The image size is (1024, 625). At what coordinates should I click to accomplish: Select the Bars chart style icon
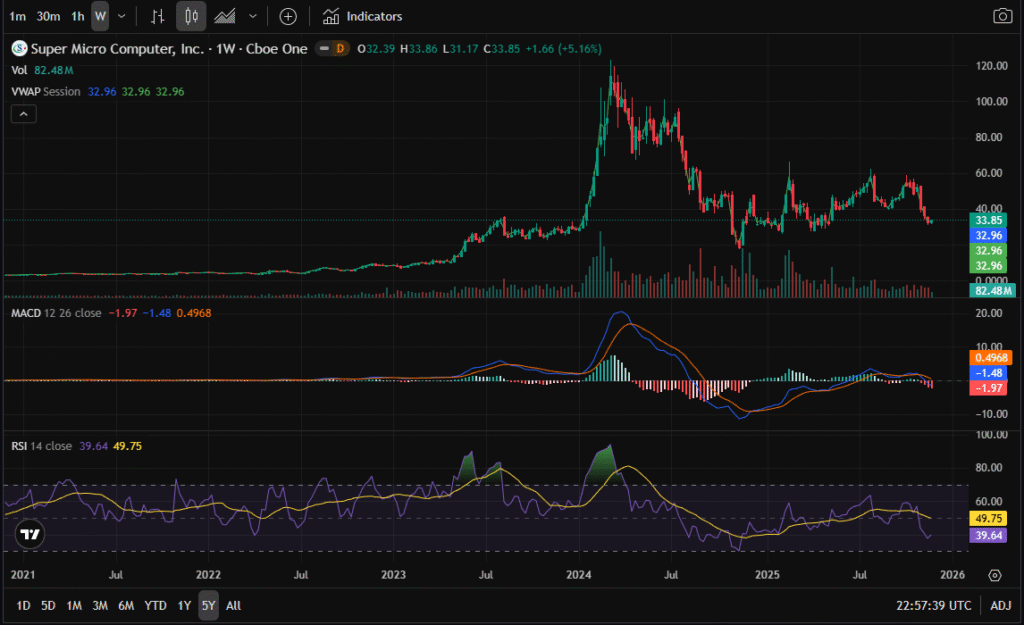[157, 16]
